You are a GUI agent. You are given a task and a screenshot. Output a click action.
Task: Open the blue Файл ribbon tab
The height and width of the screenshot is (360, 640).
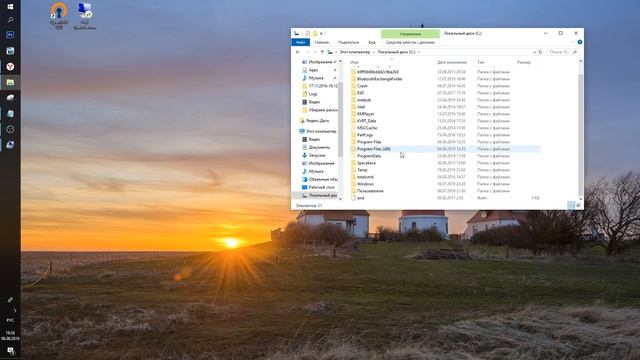[x=300, y=42]
